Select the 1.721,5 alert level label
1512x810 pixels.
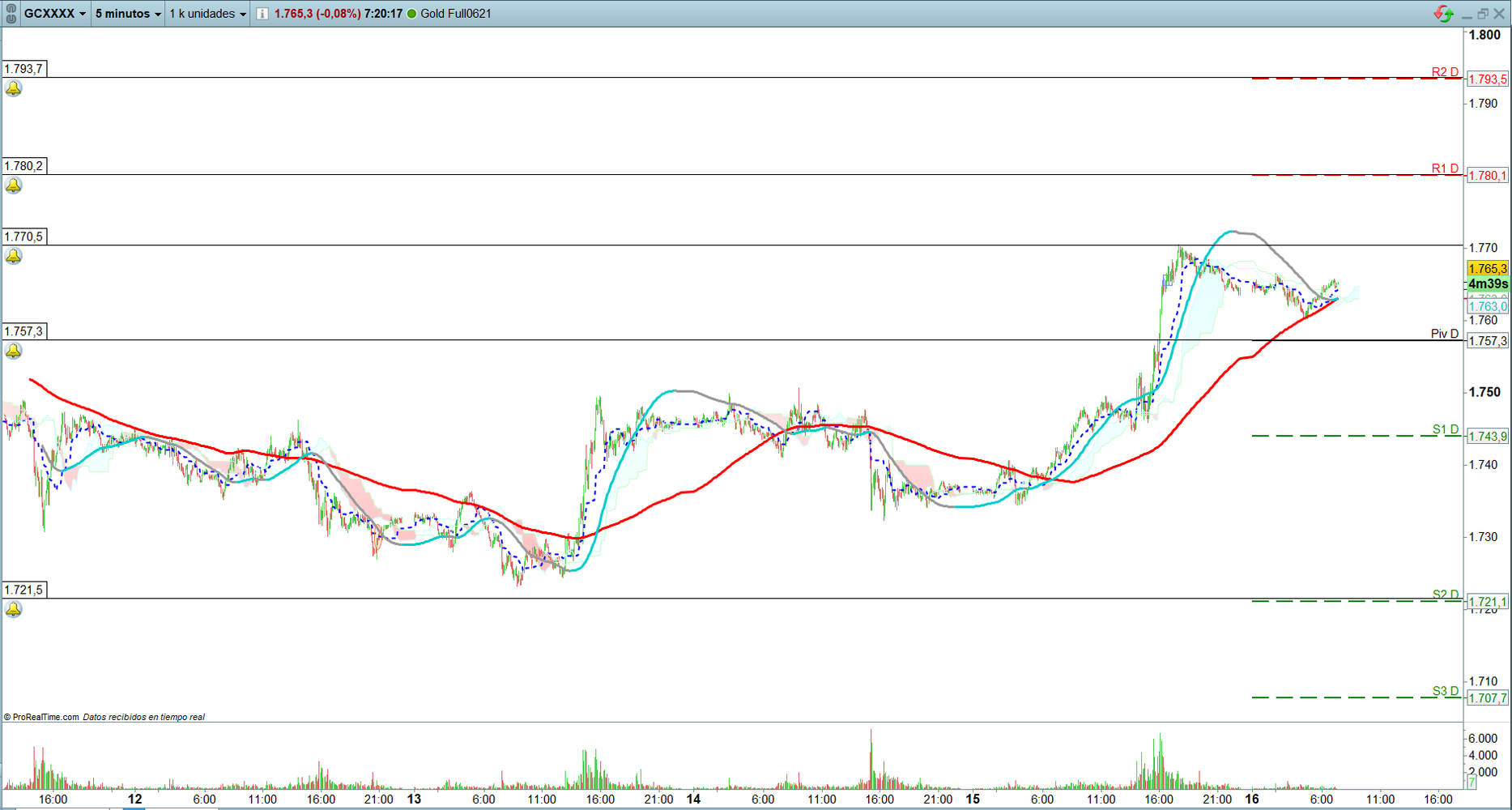[24, 590]
